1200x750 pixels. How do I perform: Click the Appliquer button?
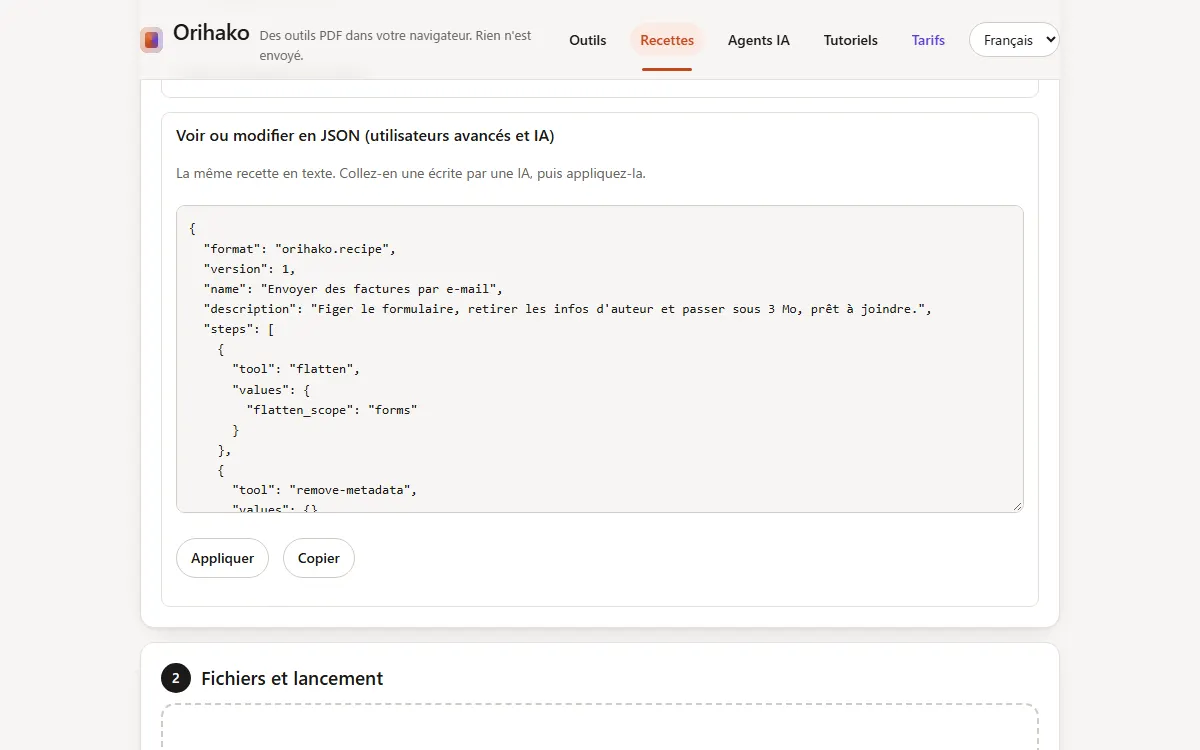222,558
